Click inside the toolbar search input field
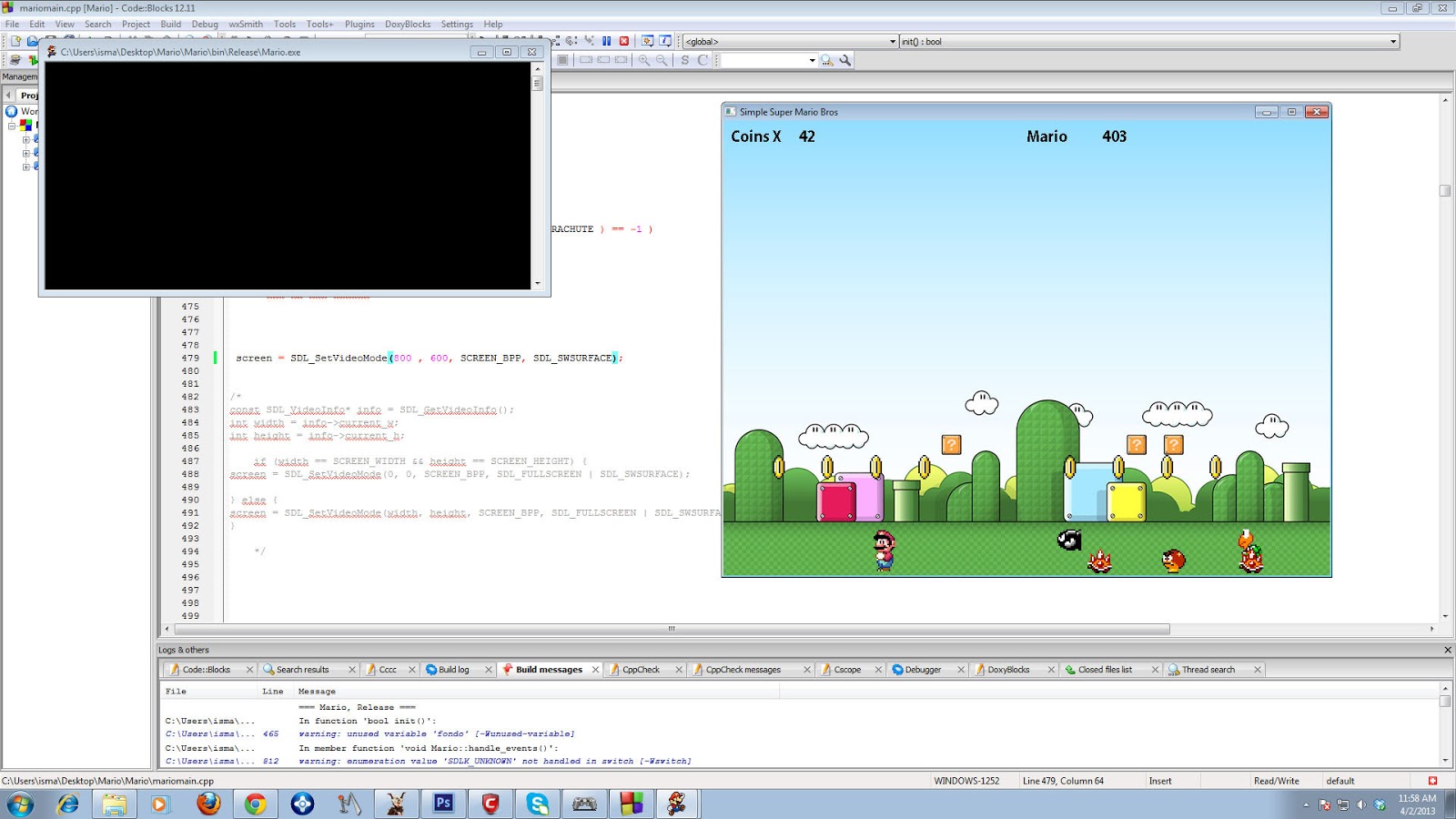This screenshot has width=1456, height=819. [764, 60]
